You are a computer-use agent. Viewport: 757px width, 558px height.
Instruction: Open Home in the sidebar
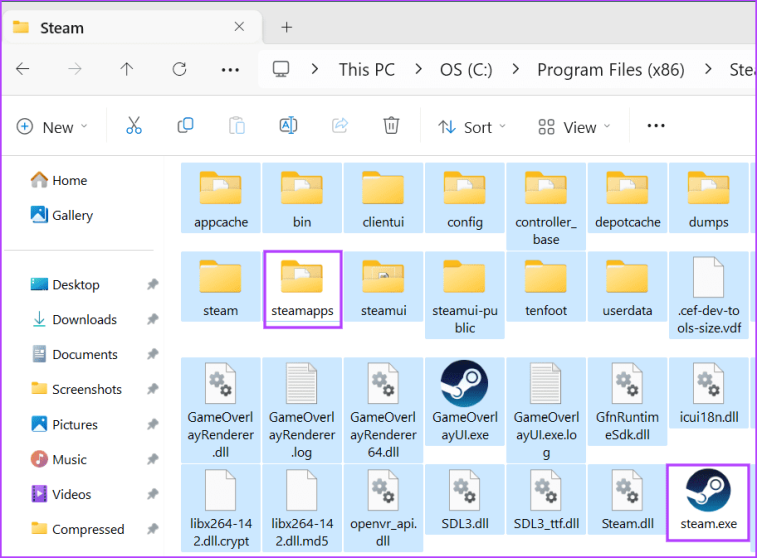click(59, 180)
